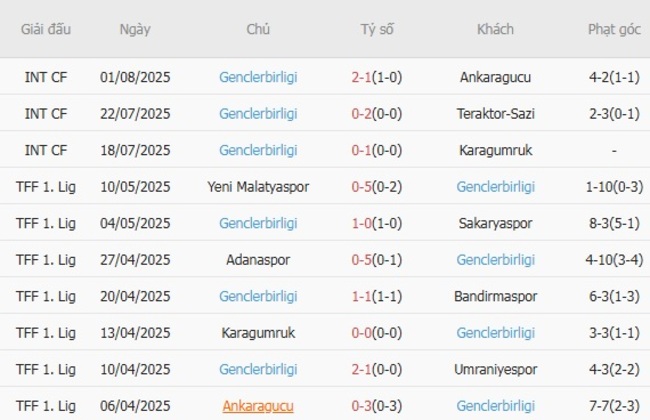Open Karagumruk away team in 18/07/2025 row
Screen dimensions: 650x420
(x=496, y=150)
